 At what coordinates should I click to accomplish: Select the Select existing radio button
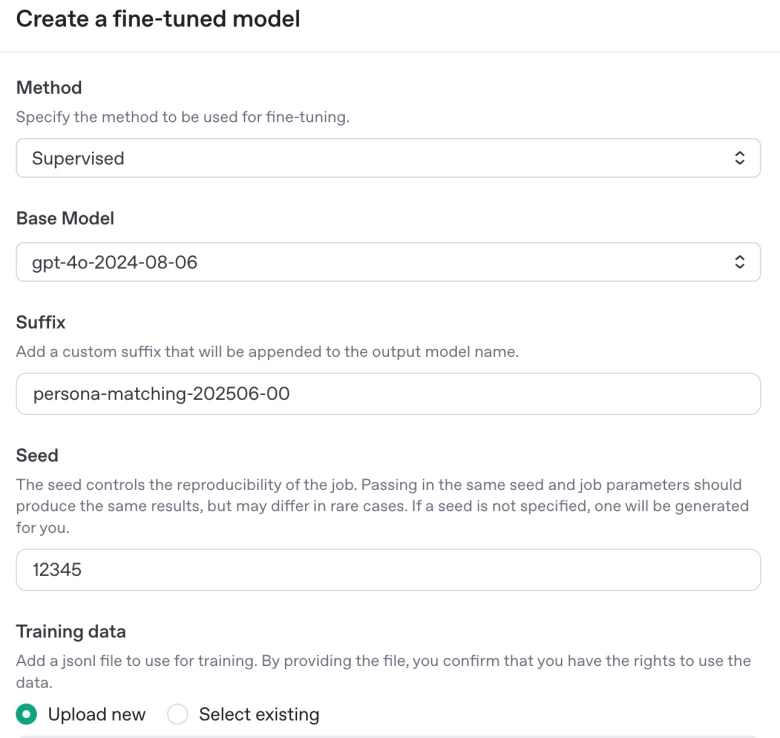coord(178,714)
